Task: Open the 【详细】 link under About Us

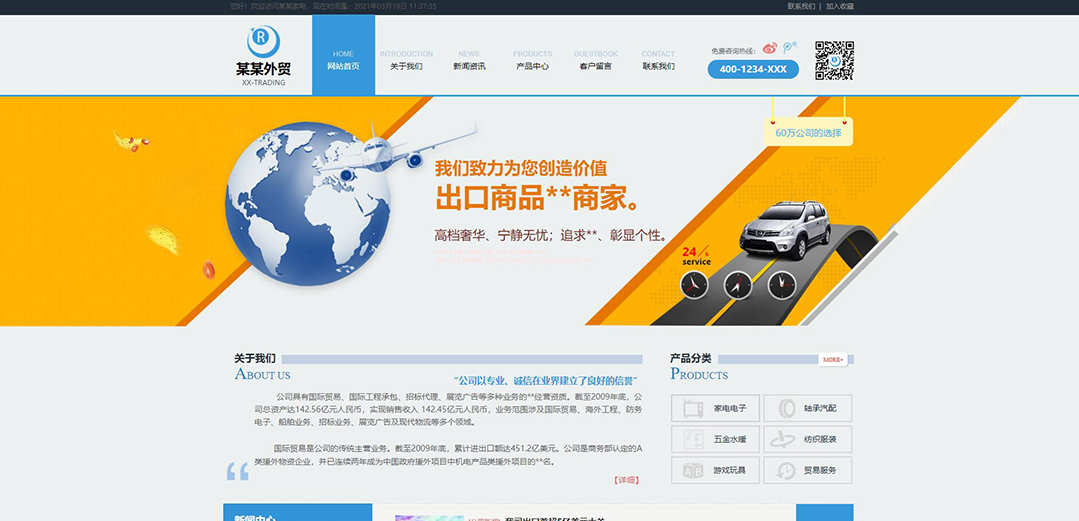Action: click(x=626, y=480)
